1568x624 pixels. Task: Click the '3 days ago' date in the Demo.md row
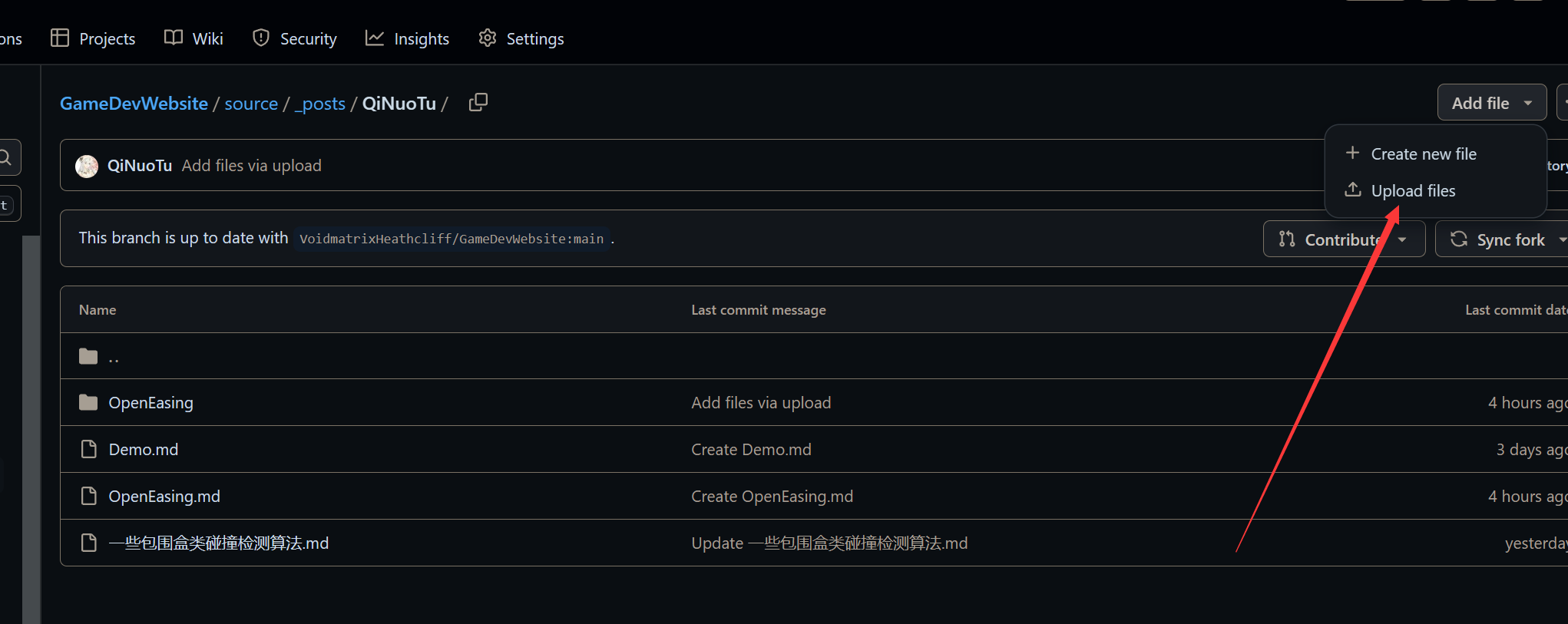(x=1531, y=449)
